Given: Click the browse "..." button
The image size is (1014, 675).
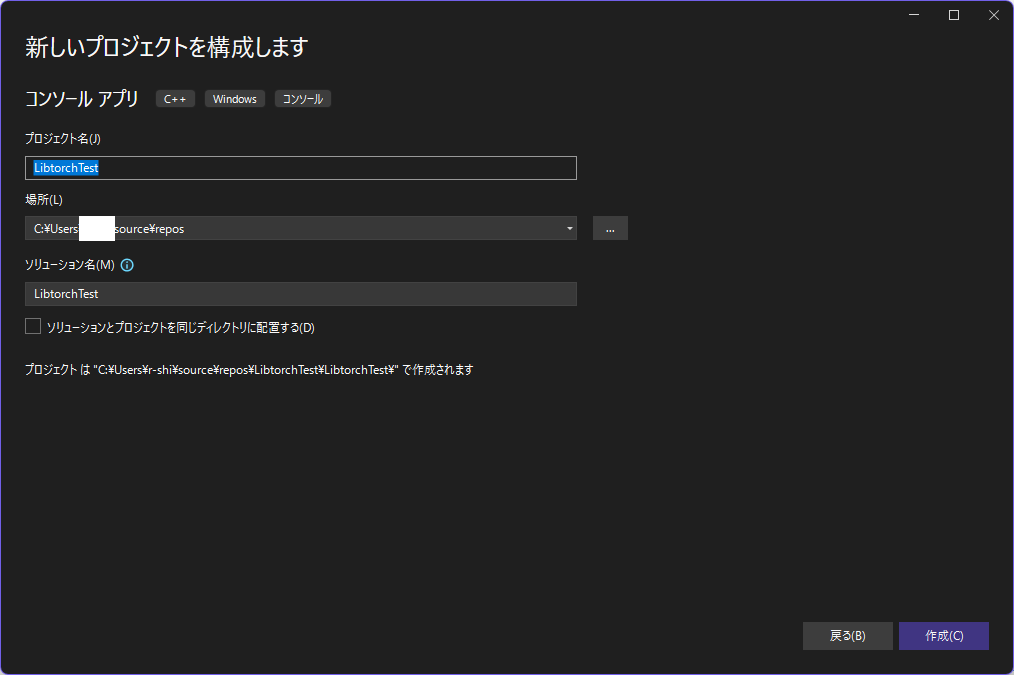Looking at the screenshot, I should 610,229.
